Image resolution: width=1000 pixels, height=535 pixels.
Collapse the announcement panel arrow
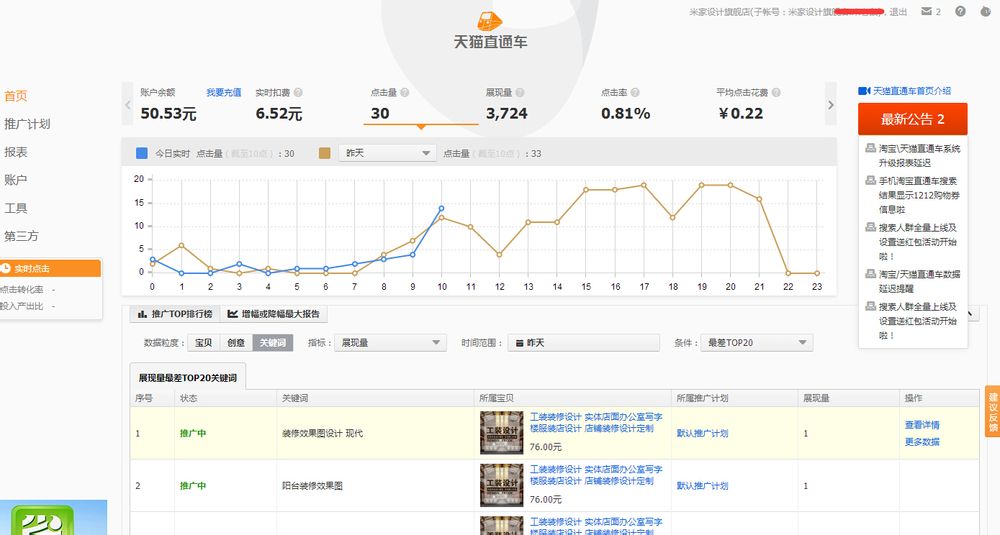[970, 313]
